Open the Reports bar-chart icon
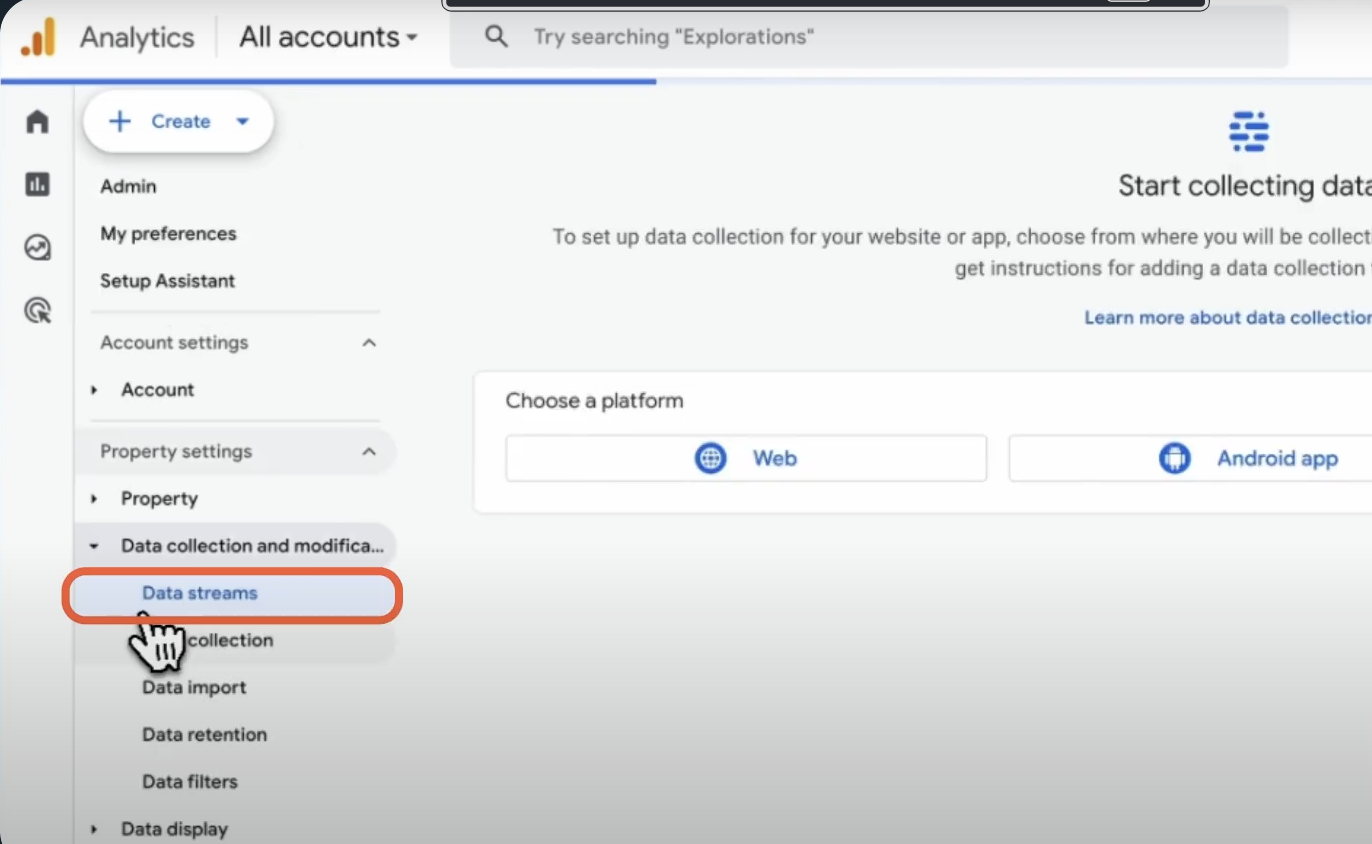The height and width of the screenshot is (844, 1372). tap(37, 184)
